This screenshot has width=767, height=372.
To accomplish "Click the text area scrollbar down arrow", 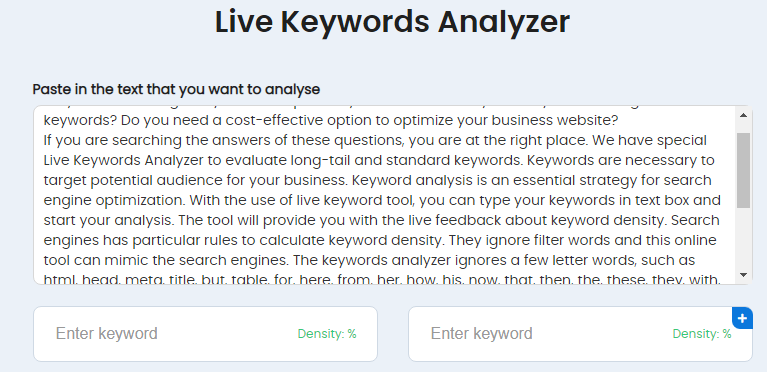I will 743,275.
